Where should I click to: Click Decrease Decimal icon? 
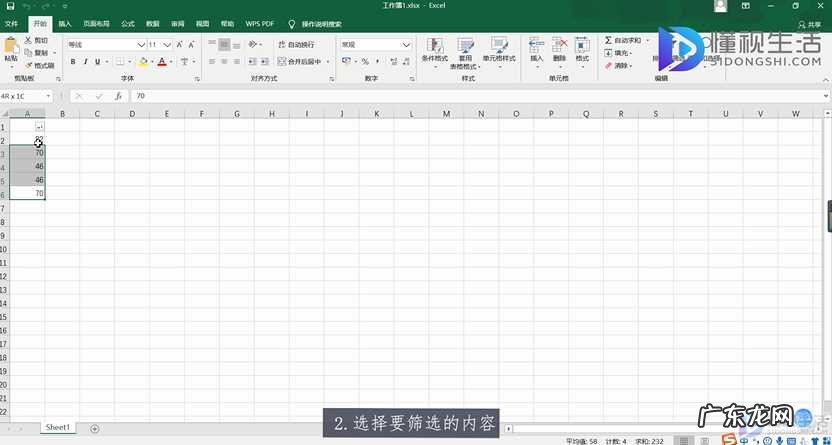[x=406, y=62]
